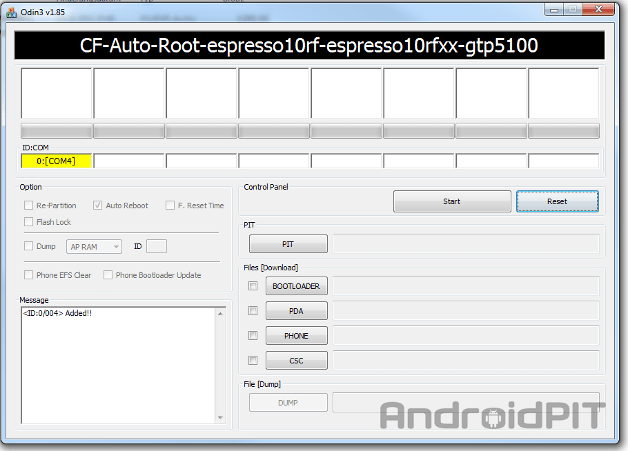This screenshot has width=628, height=451.
Task: Click the CSC file path field
Action: click(x=466, y=360)
